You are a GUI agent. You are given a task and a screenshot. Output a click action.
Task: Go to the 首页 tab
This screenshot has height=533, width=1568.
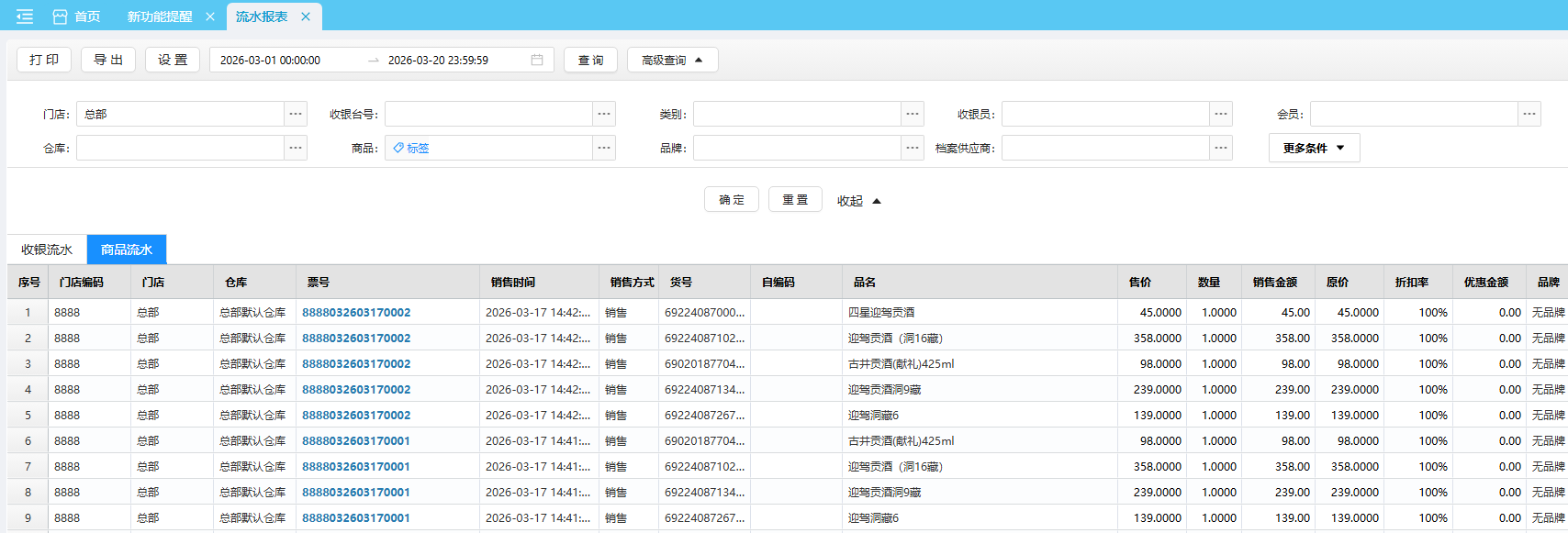point(77,17)
